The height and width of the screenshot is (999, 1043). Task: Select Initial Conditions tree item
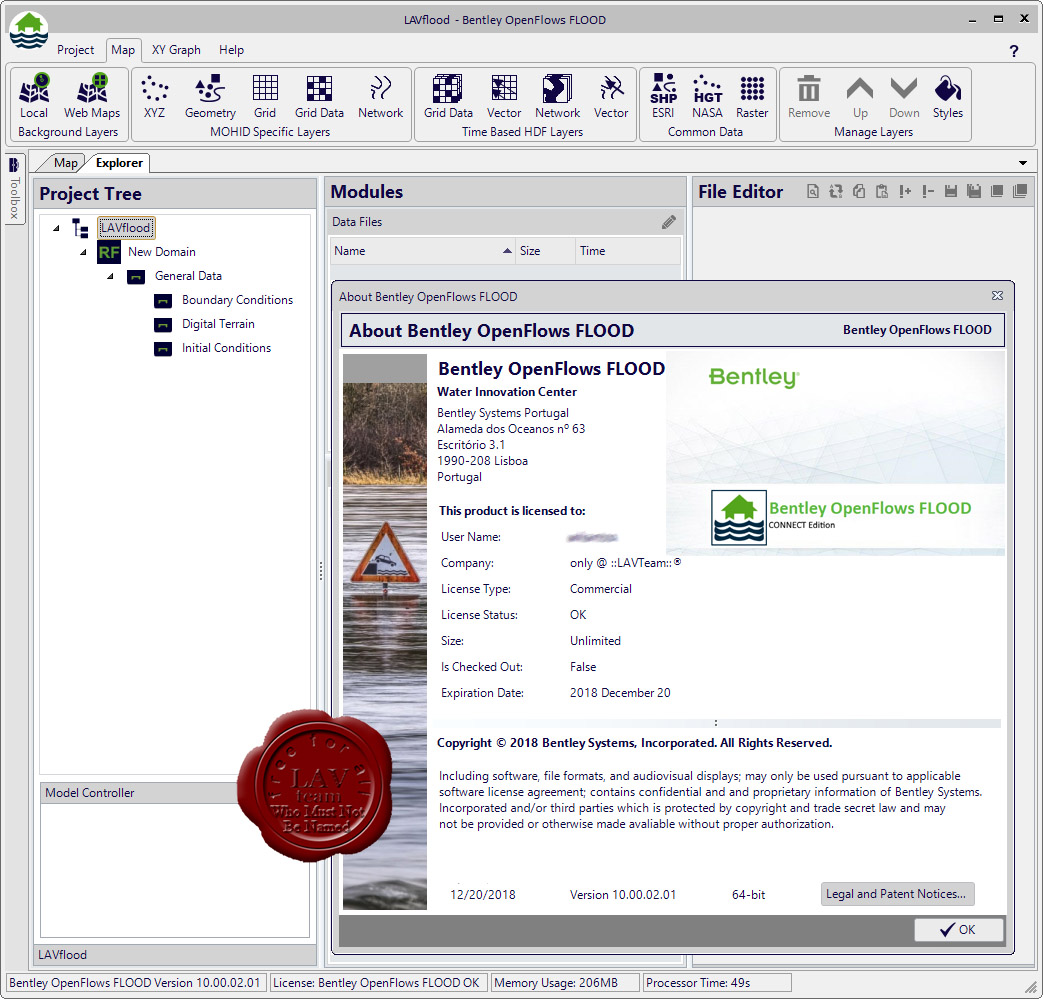[x=226, y=348]
